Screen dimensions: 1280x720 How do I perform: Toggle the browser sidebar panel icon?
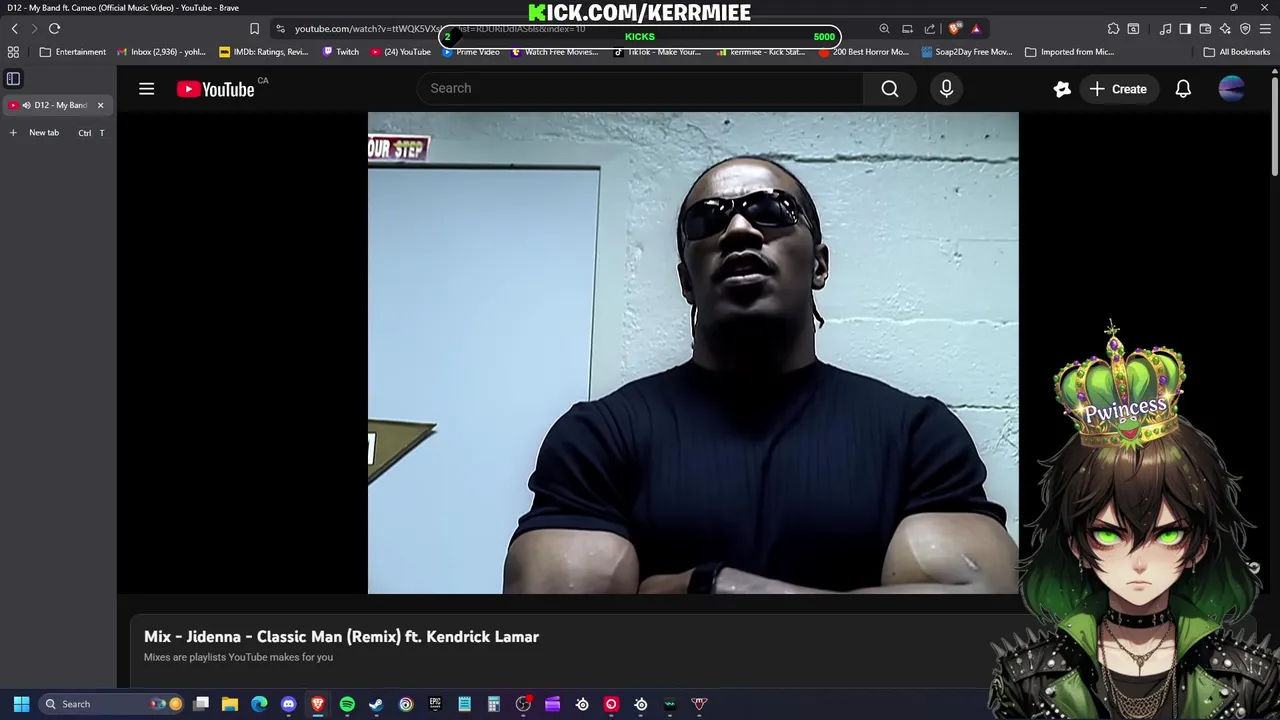pos(1185,29)
